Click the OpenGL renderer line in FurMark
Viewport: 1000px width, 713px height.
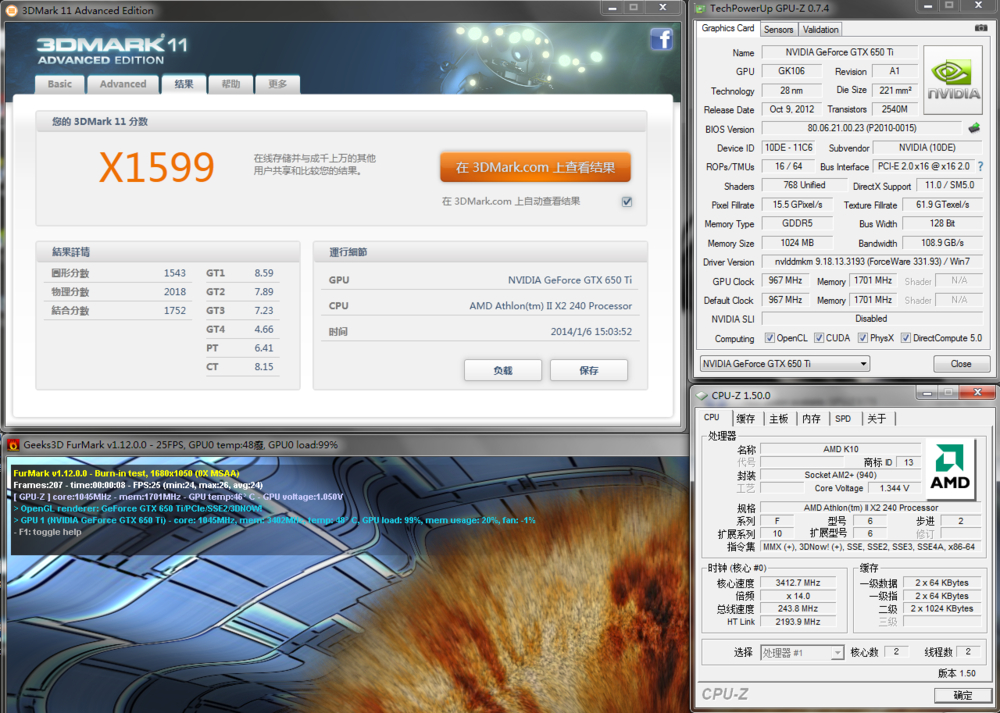pyautogui.click(x=138, y=508)
